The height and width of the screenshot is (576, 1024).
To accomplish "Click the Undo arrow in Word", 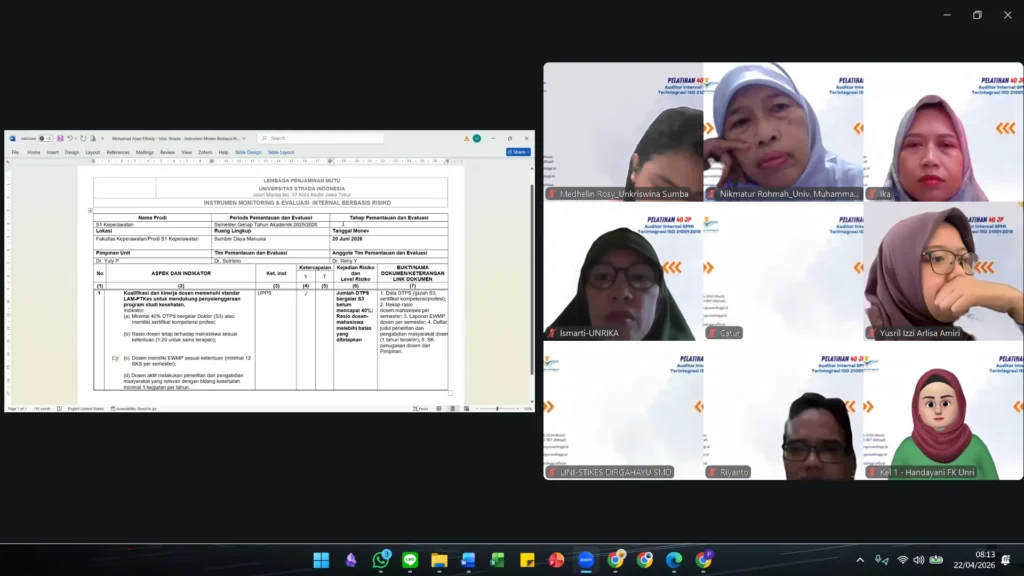I will coord(69,138).
